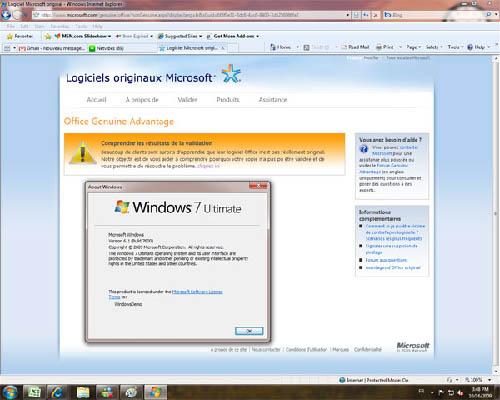The width and height of the screenshot is (500, 400).
Task: Click the IE back navigation button
Action: (6, 15)
